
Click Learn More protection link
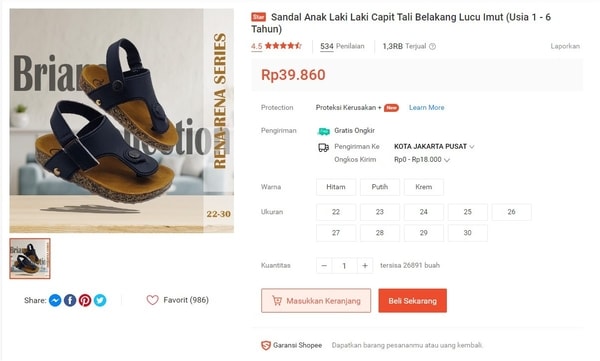[427, 108]
